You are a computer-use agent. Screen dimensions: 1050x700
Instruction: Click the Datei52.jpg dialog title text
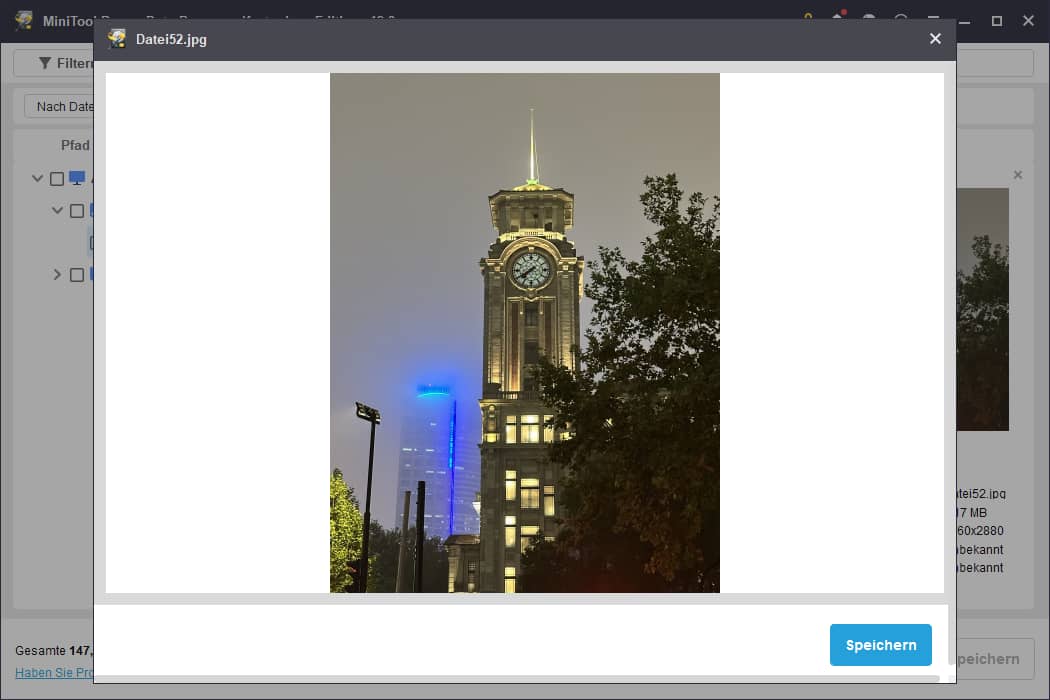pos(171,40)
